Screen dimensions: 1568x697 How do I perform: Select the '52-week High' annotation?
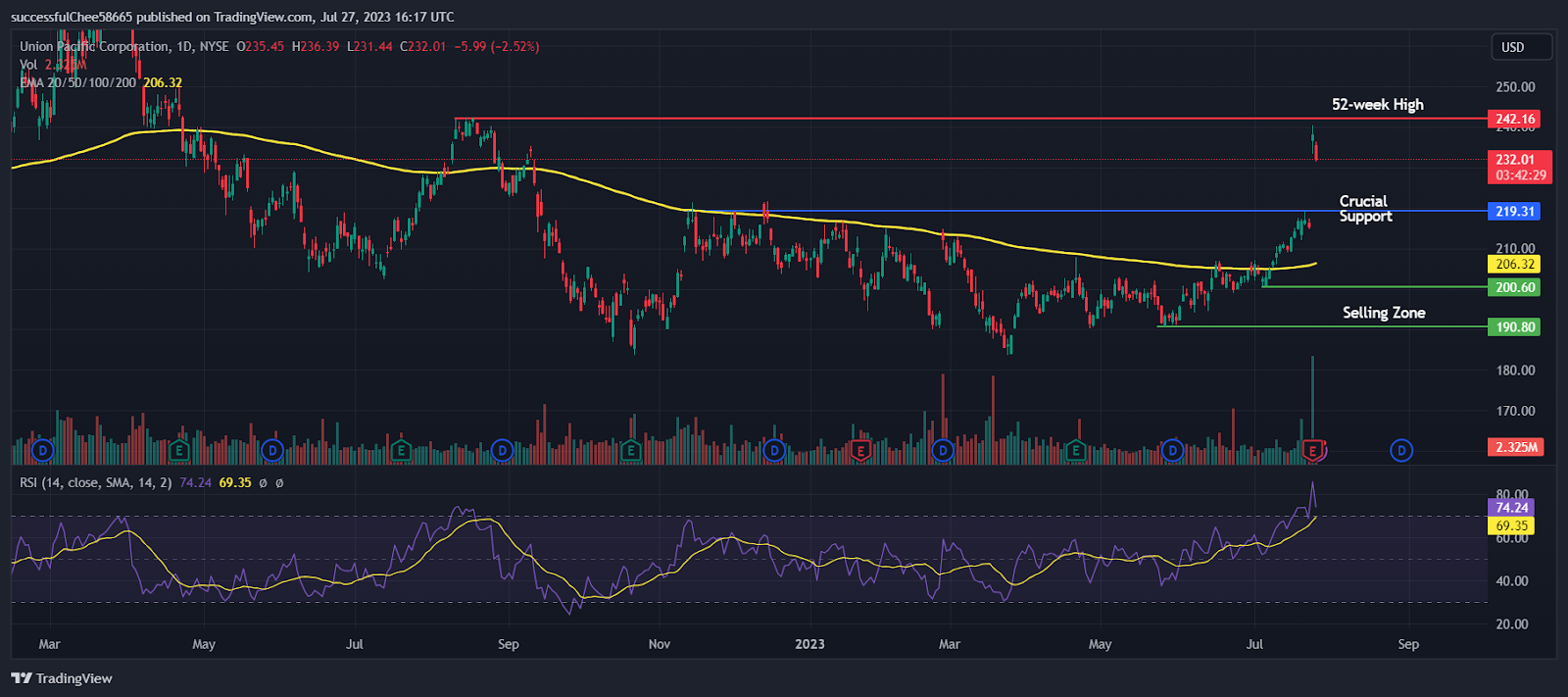[x=1378, y=104]
